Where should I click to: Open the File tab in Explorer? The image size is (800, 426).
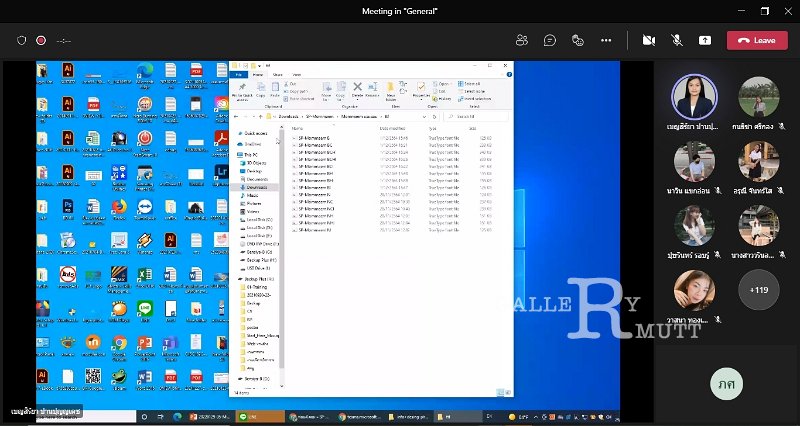pos(238,74)
